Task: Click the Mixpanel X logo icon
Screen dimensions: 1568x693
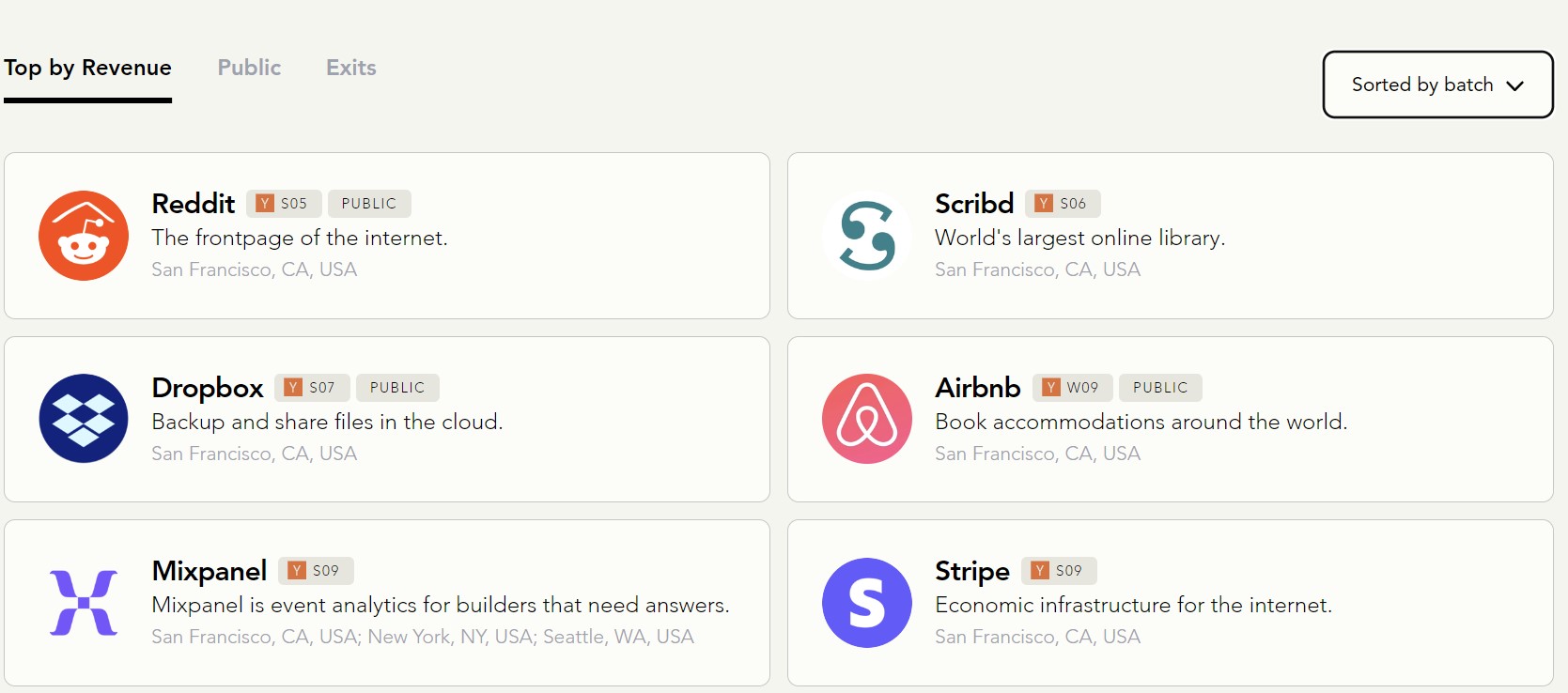Action: 84,603
